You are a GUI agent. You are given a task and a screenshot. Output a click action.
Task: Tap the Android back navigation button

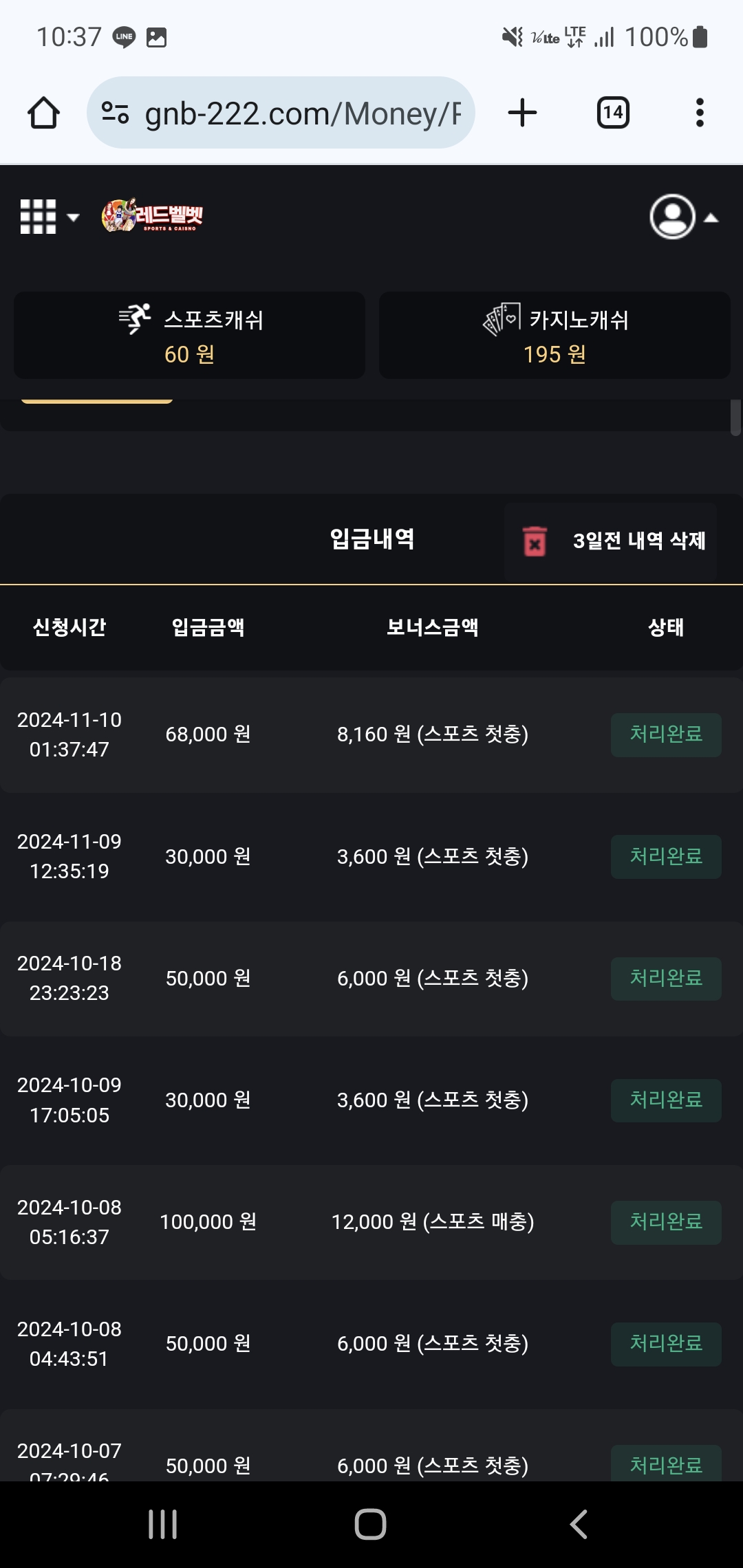pos(579,1524)
